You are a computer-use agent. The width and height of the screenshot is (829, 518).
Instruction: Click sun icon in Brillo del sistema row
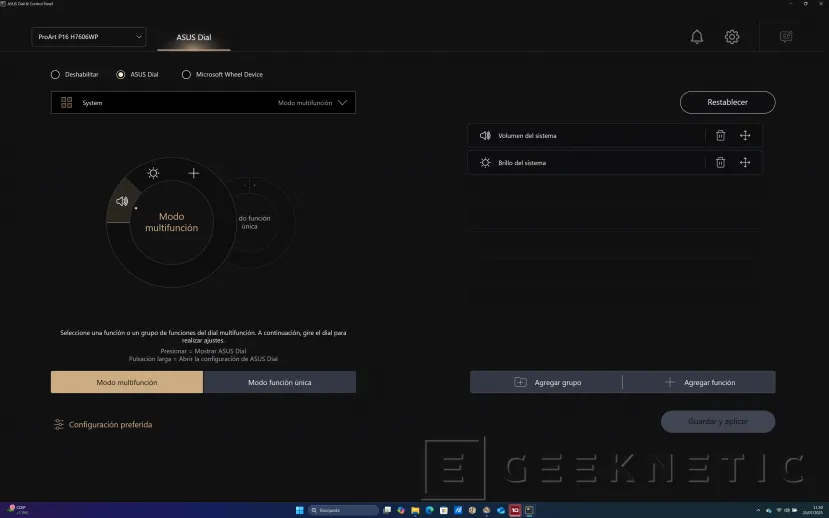point(485,162)
